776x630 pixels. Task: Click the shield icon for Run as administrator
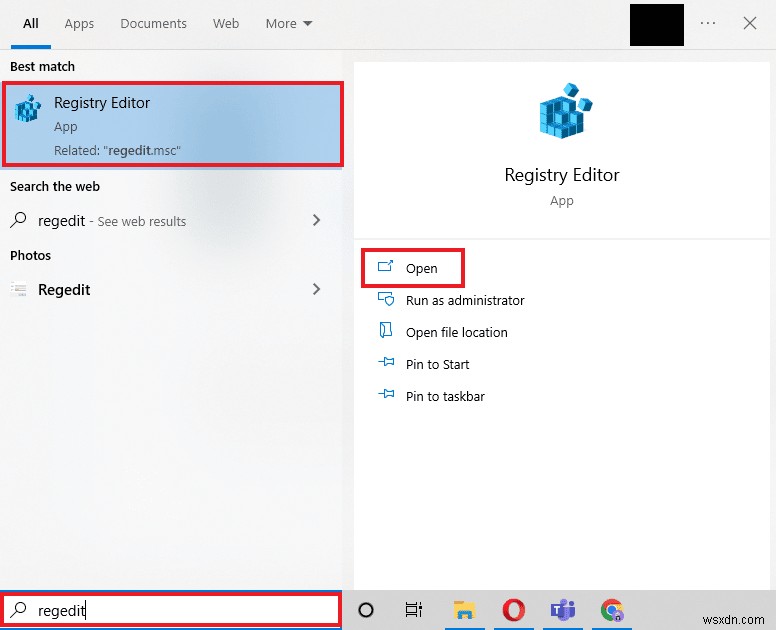tap(386, 299)
